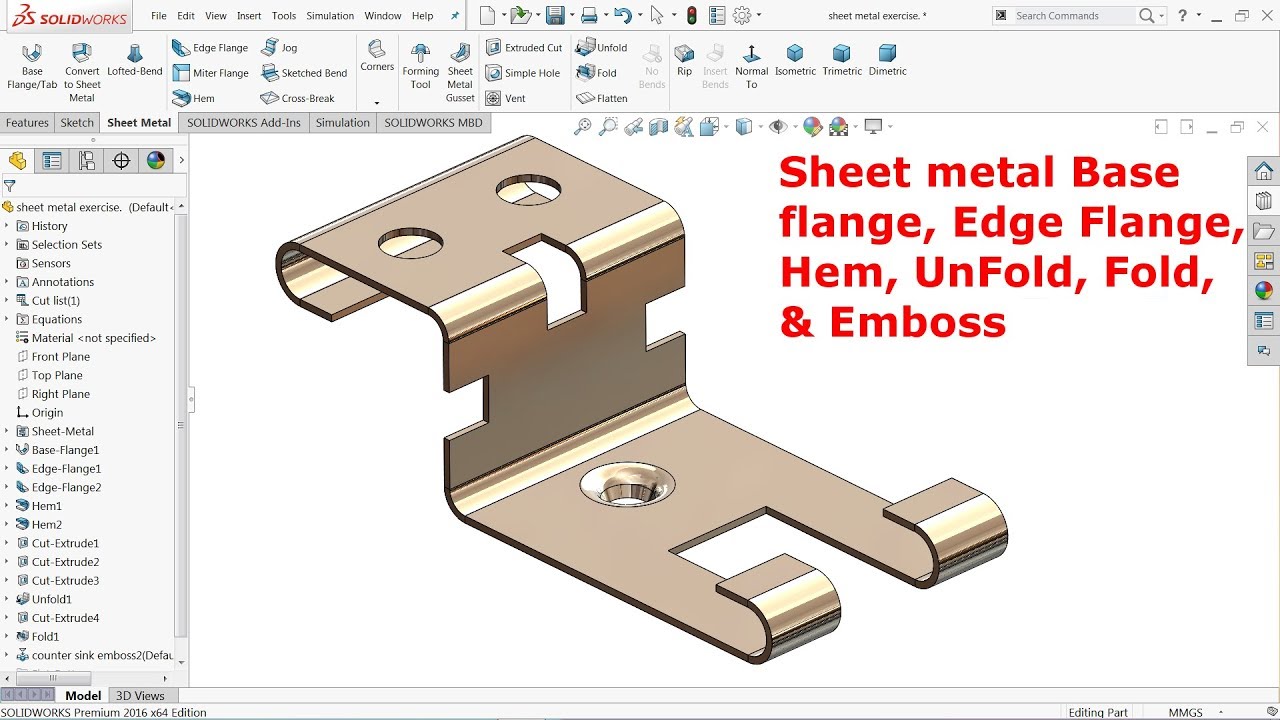The image size is (1280, 720).
Task: Expand the Edge-Flange1 feature
Action: click(x=7, y=469)
